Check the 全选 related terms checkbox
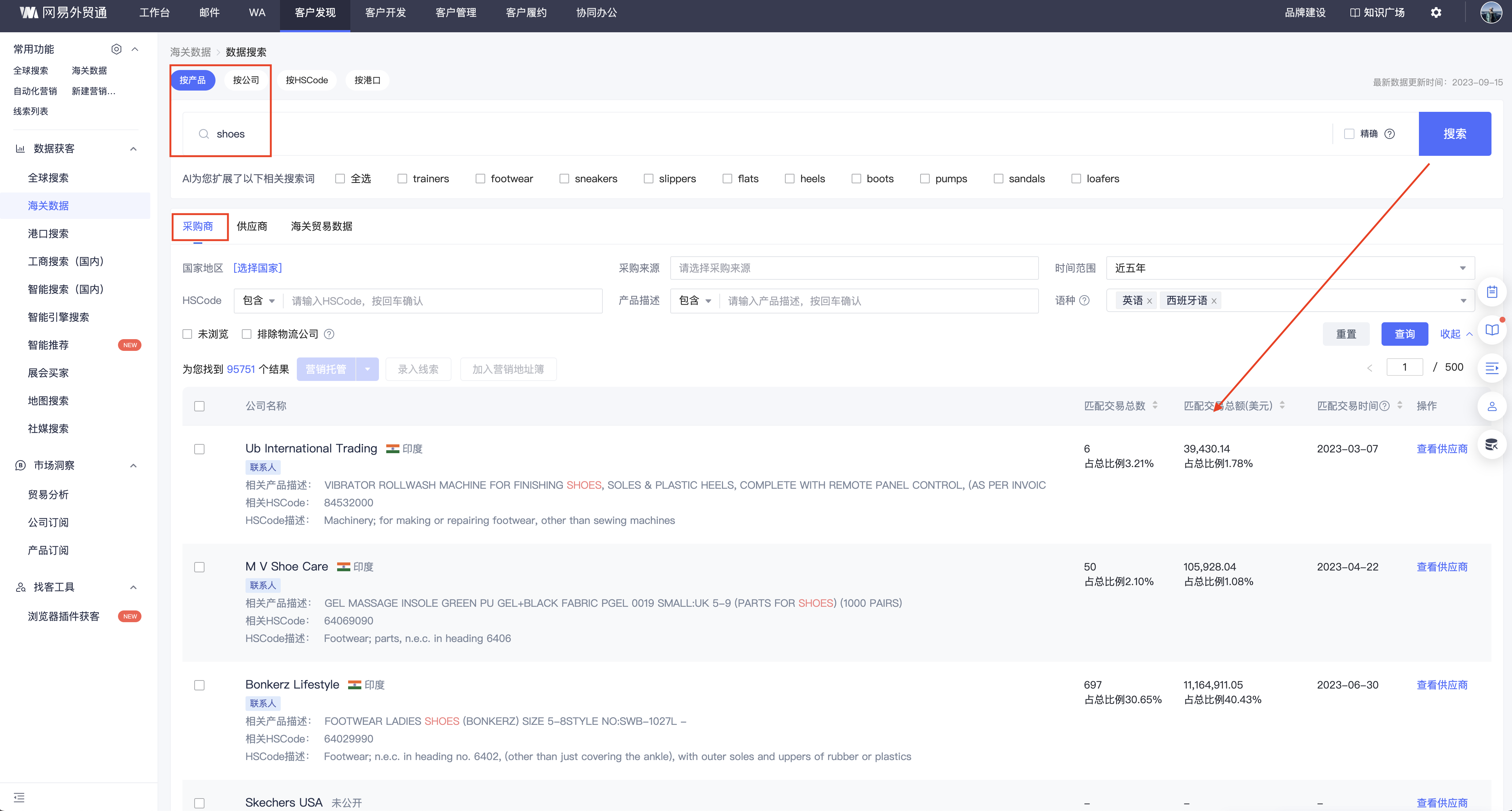Screen dimensions: 1512x811 point(340,179)
